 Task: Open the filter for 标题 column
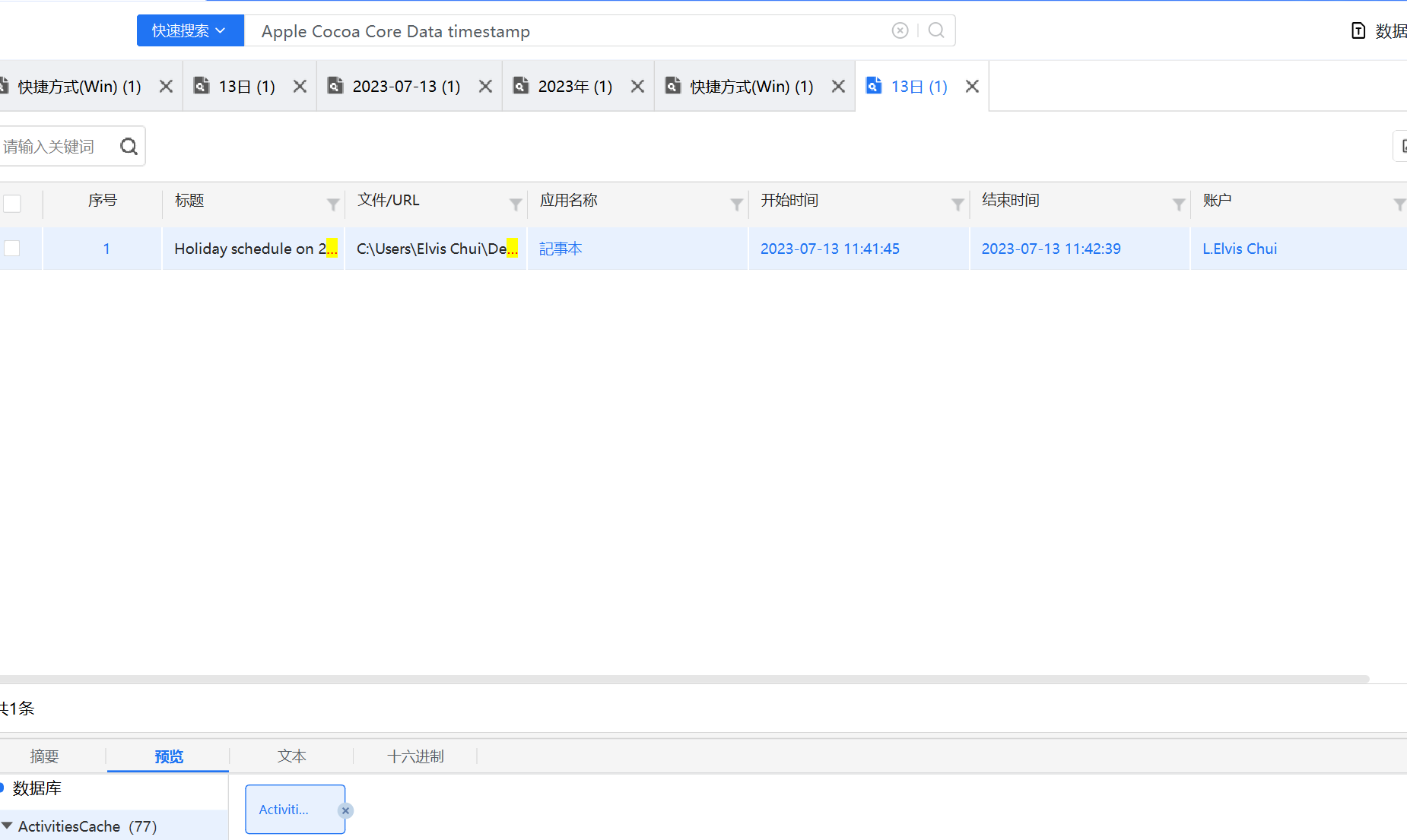tap(333, 204)
